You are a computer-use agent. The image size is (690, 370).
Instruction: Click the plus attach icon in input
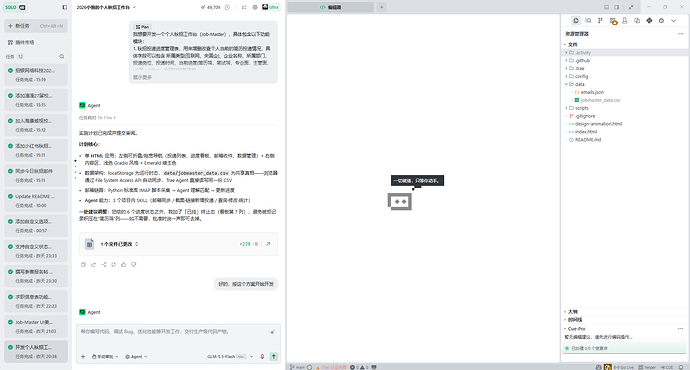(x=83, y=357)
